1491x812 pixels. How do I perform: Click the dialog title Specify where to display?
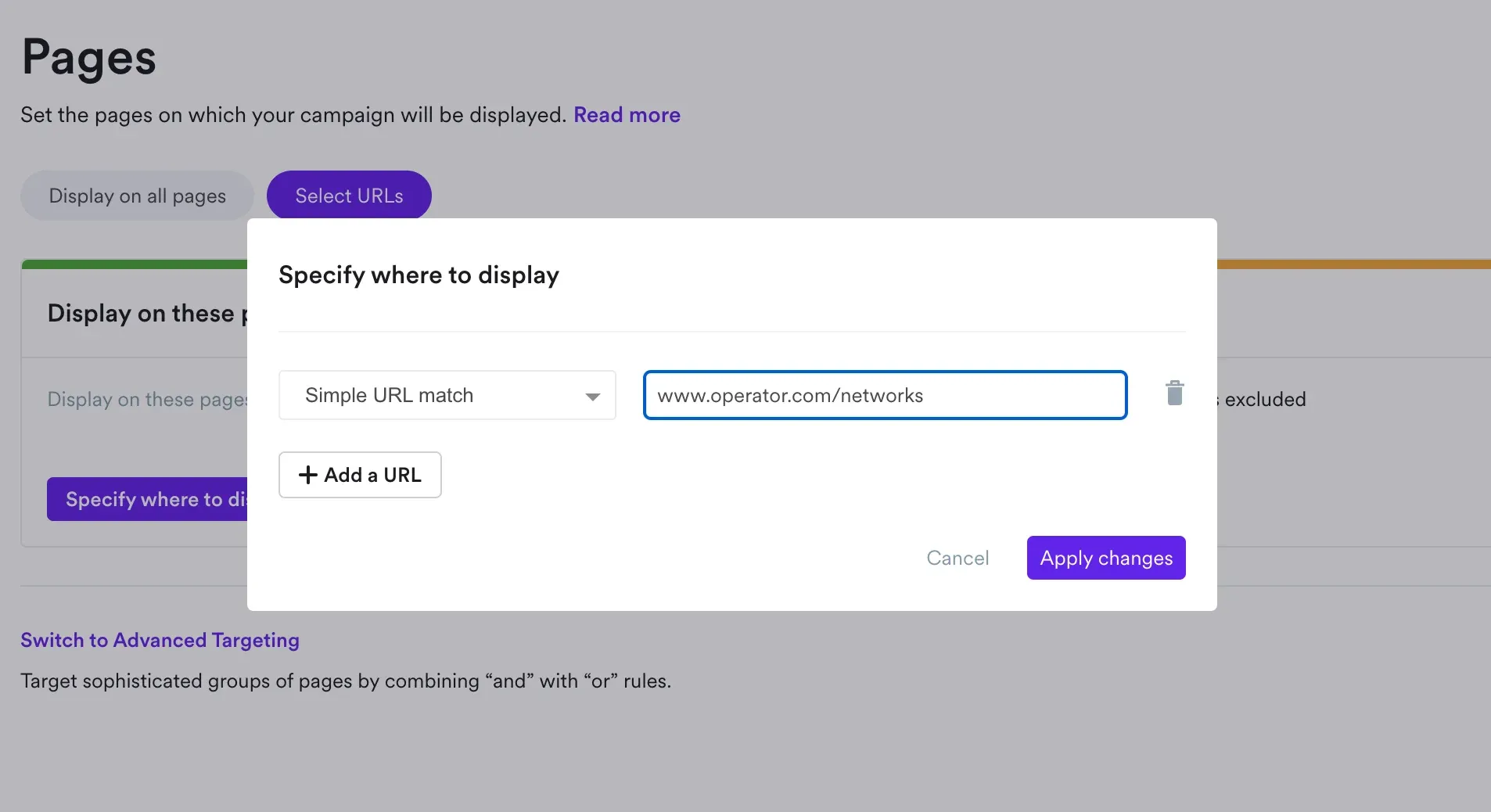419,275
